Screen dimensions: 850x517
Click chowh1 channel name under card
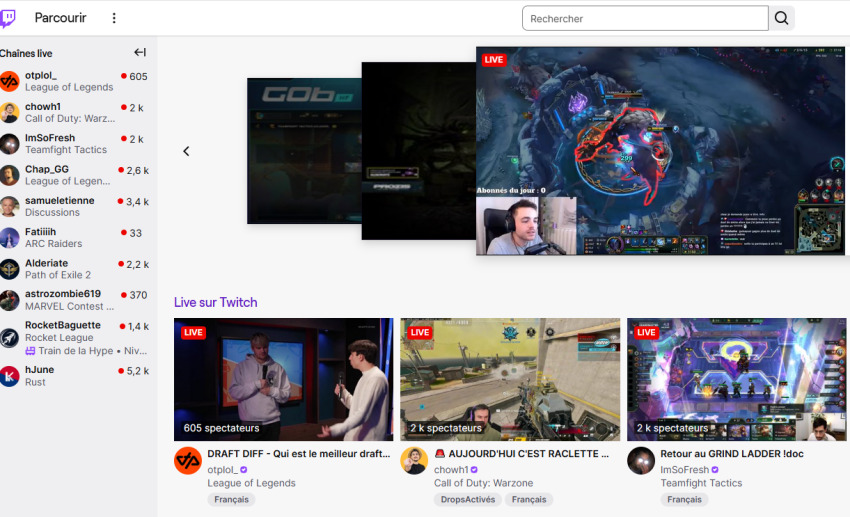click(x=451, y=470)
